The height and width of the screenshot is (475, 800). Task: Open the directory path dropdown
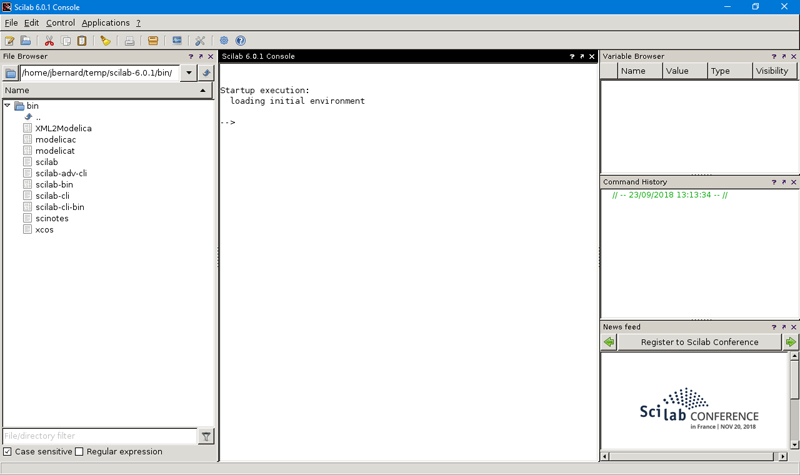189,73
